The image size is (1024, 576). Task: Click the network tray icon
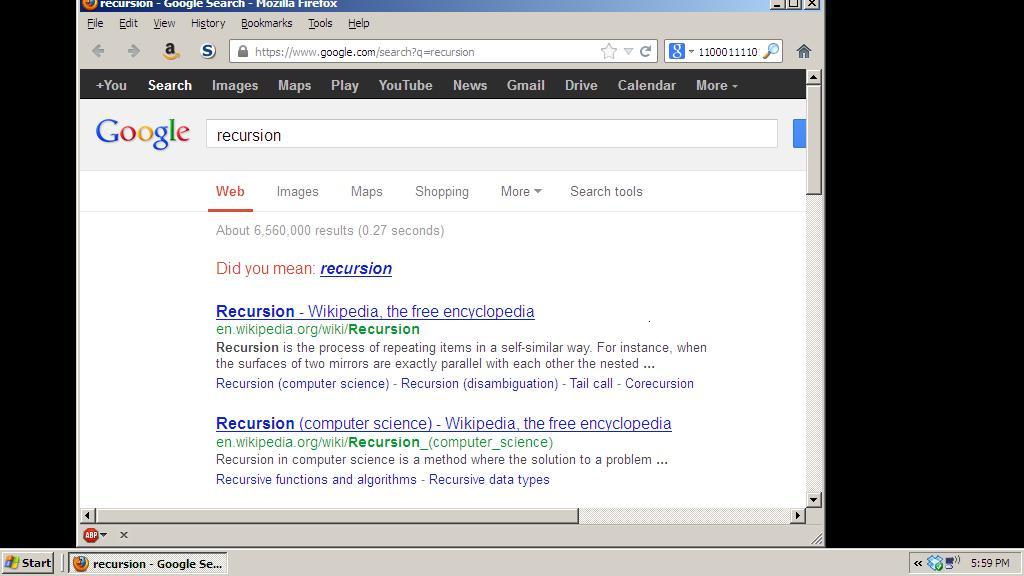953,562
